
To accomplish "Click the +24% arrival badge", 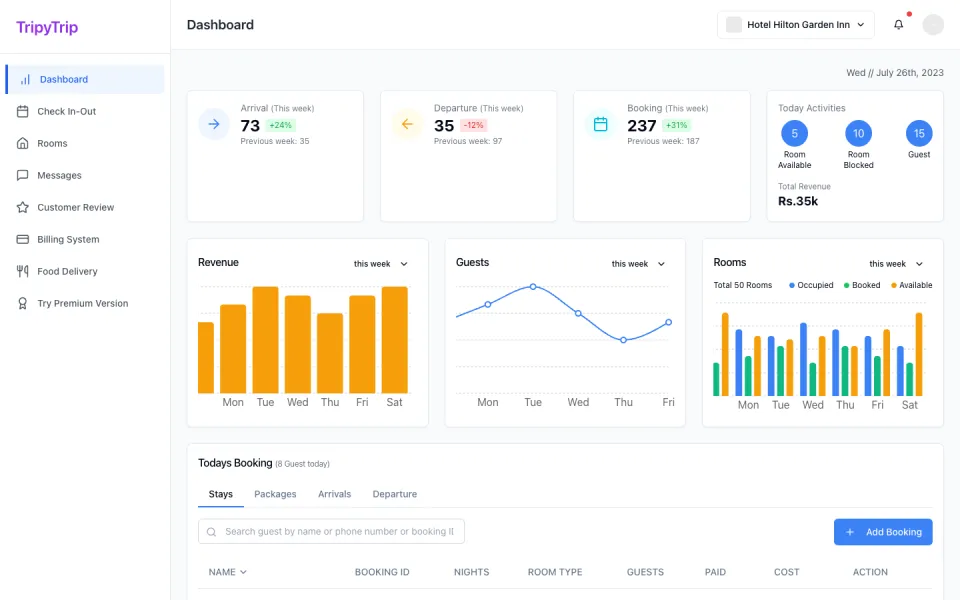I will click(280, 125).
